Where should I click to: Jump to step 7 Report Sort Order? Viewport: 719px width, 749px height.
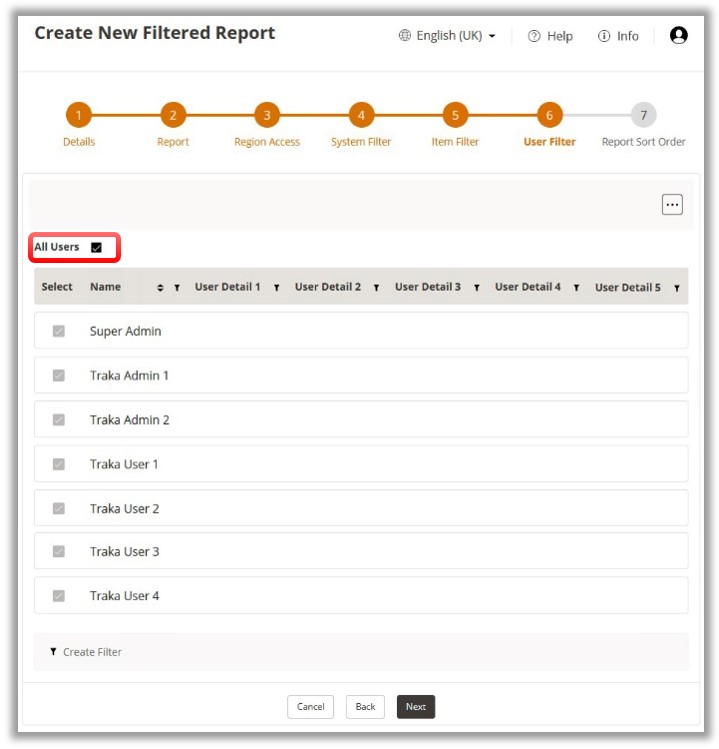click(643, 115)
